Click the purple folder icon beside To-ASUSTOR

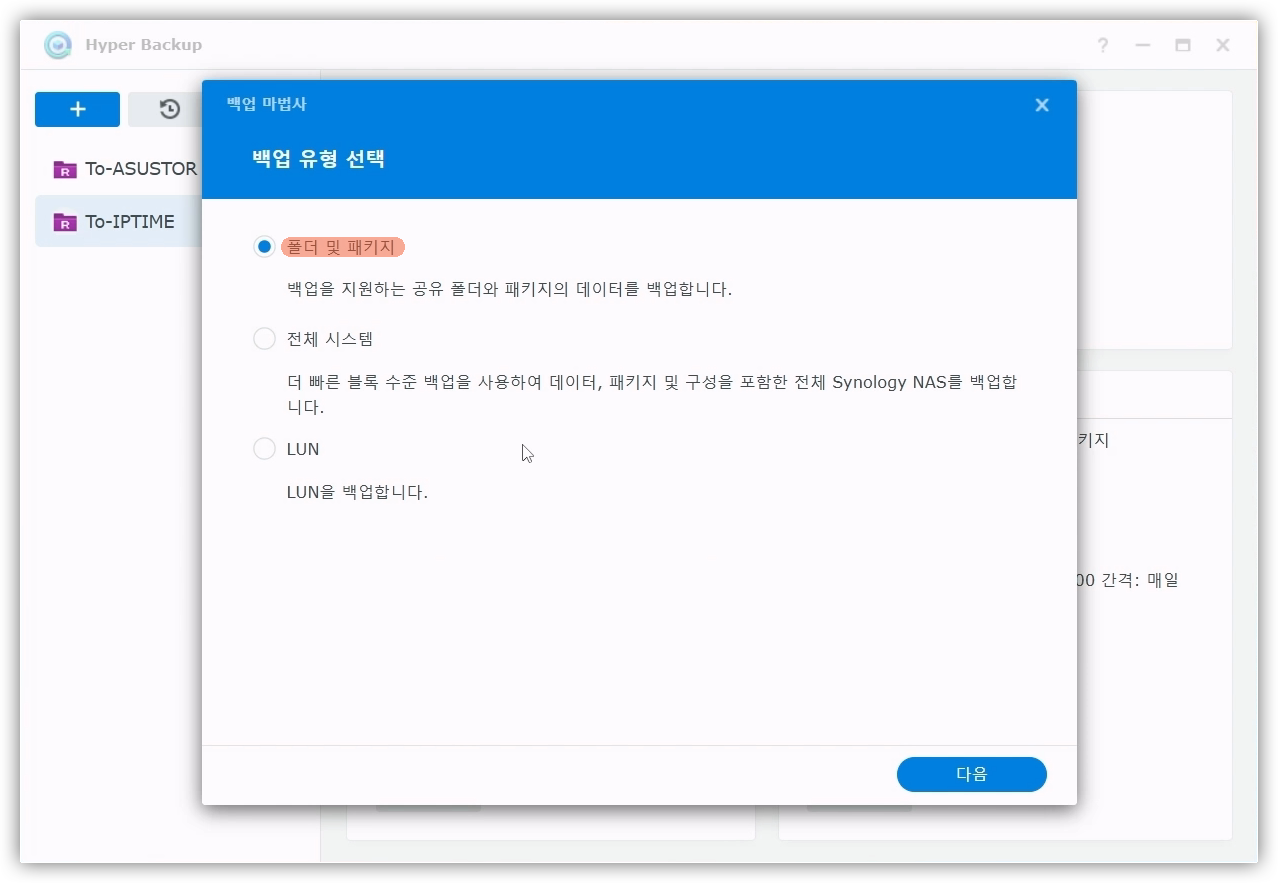[65, 169]
